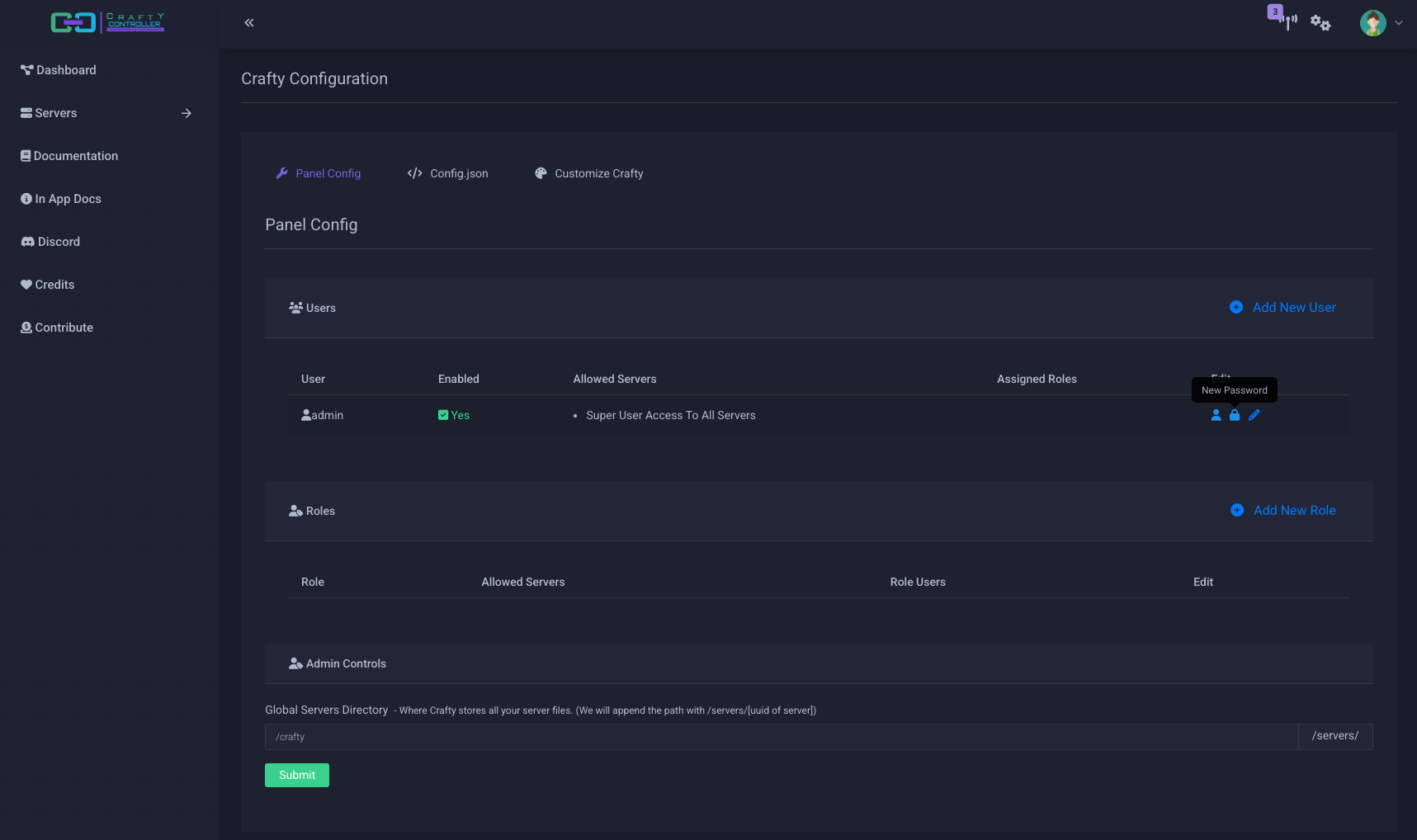Open settings via the gears icon
The image size is (1417, 840).
click(1320, 23)
